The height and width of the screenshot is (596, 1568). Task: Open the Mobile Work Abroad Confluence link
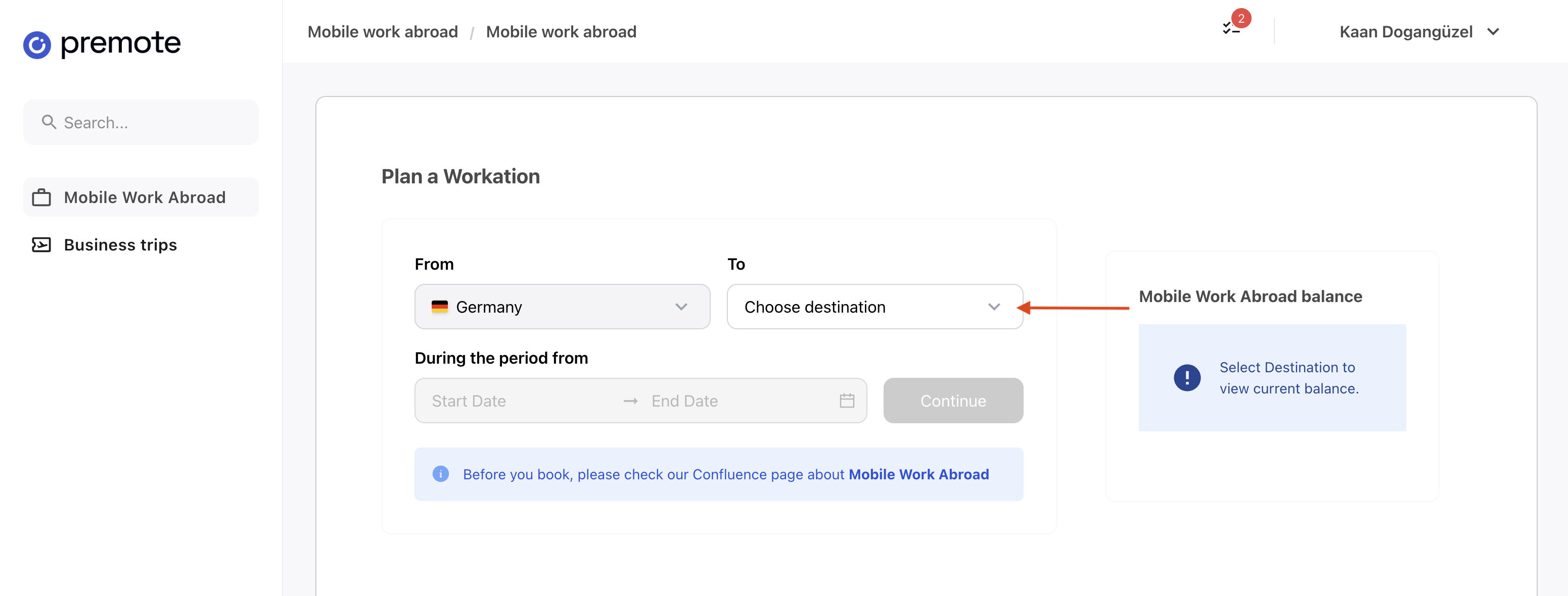918,474
